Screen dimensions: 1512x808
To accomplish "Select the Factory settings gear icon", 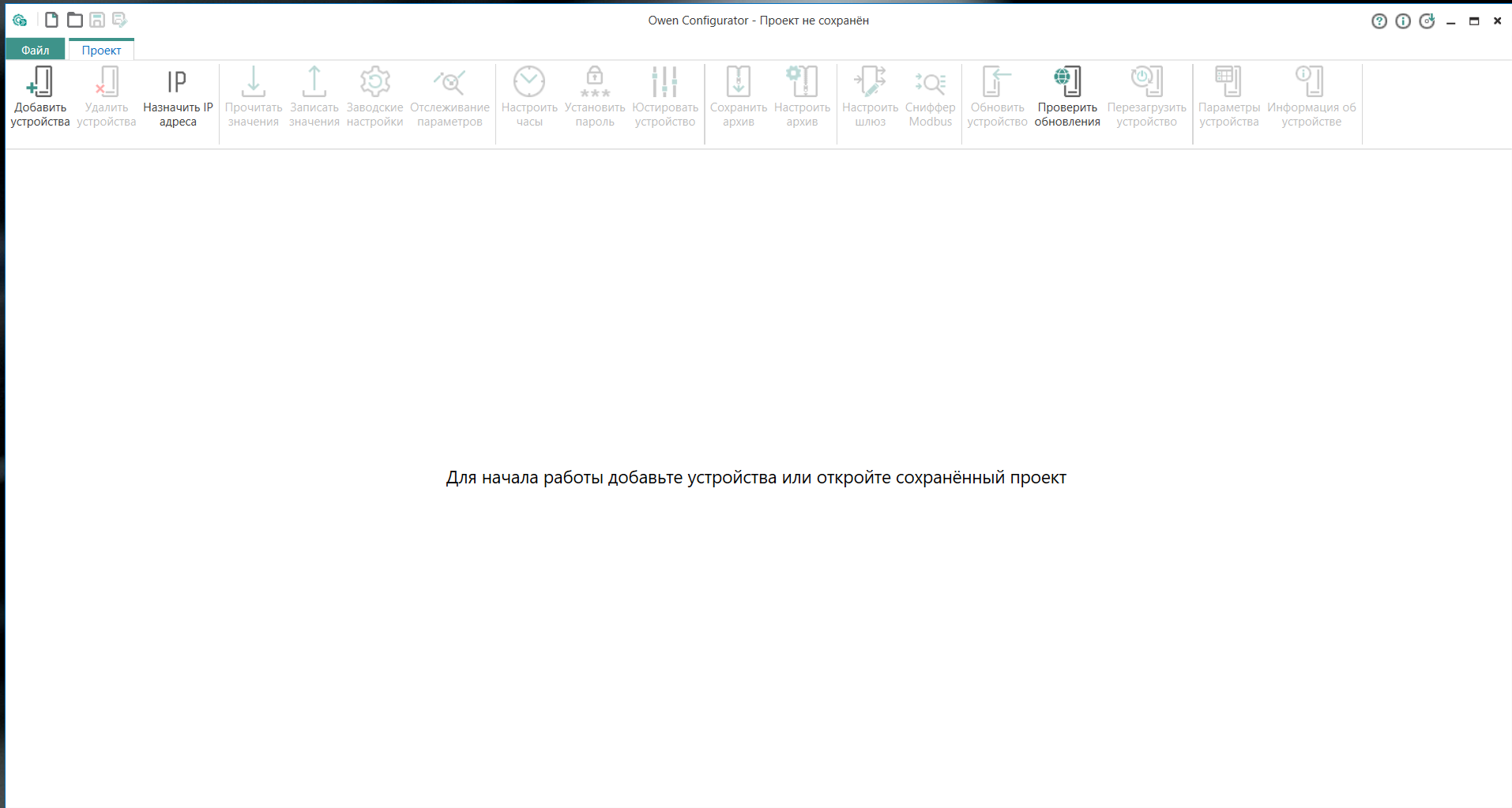I will point(375,82).
